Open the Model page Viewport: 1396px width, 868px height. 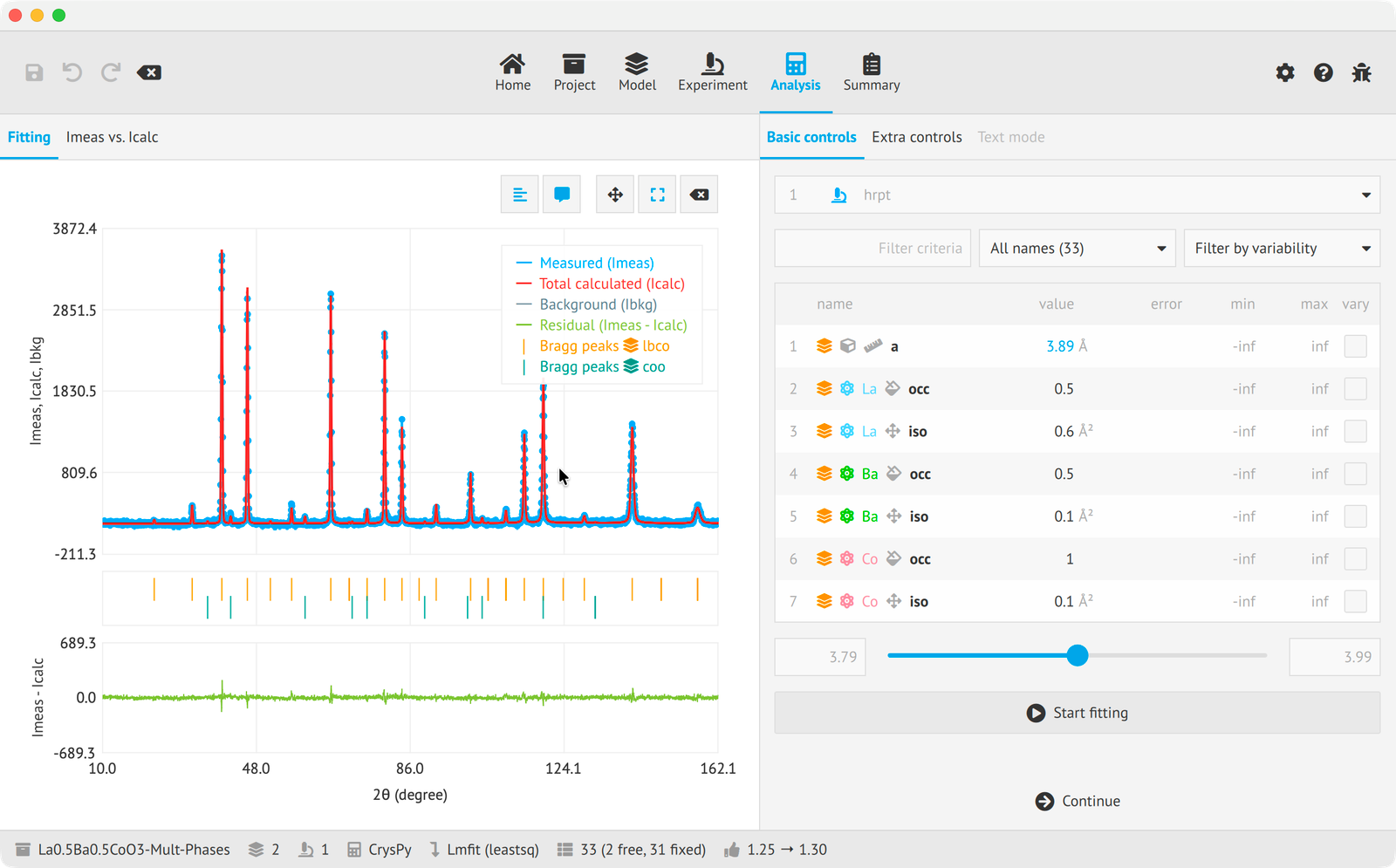click(x=637, y=72)
